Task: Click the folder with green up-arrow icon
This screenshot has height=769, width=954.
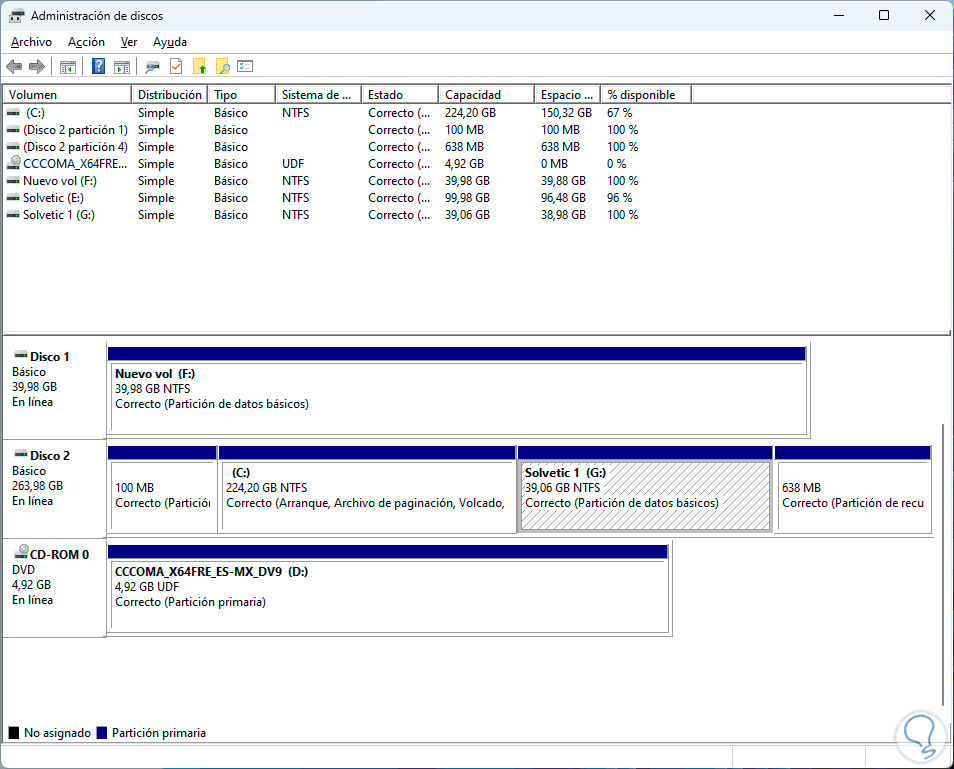Action: [200, 66]
